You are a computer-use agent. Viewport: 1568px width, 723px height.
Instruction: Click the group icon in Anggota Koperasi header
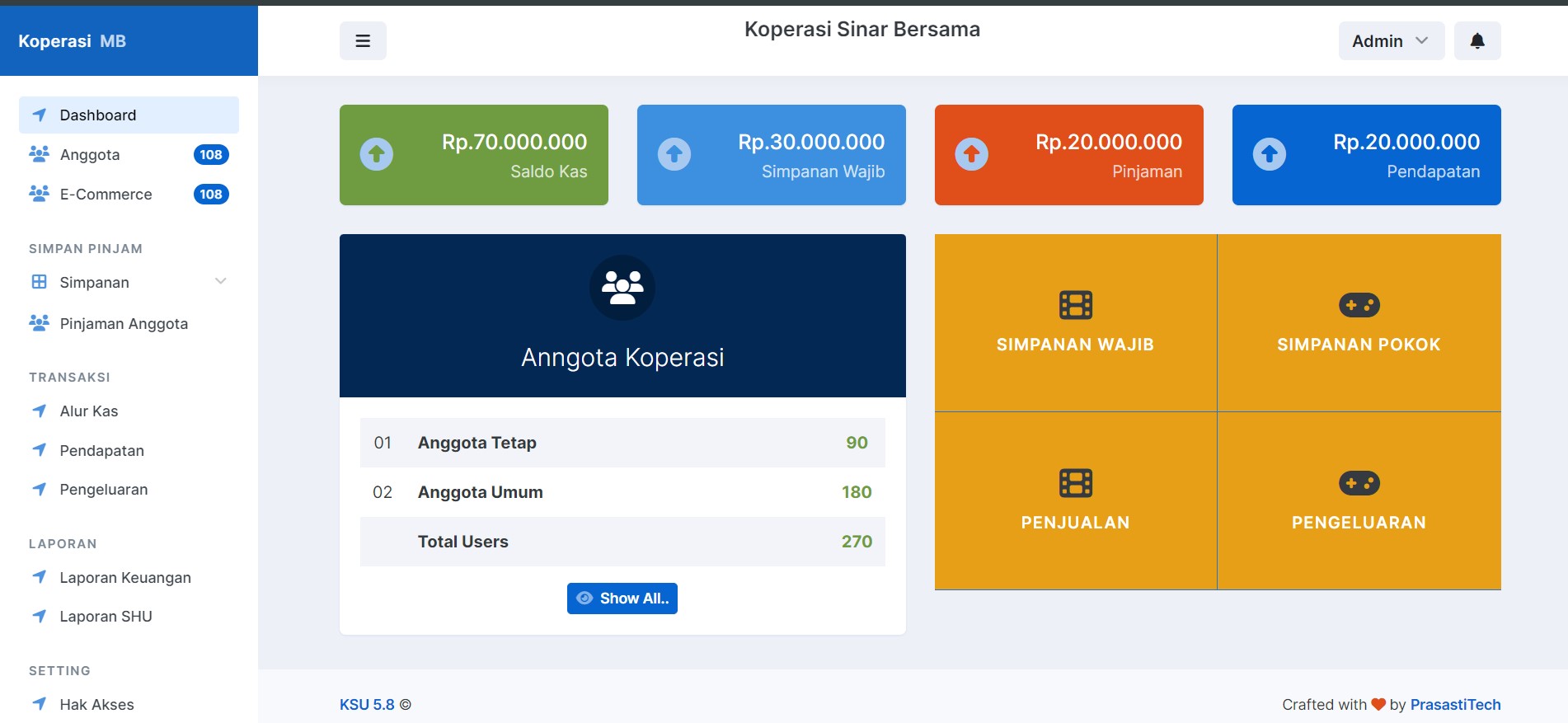pos(622,288)
